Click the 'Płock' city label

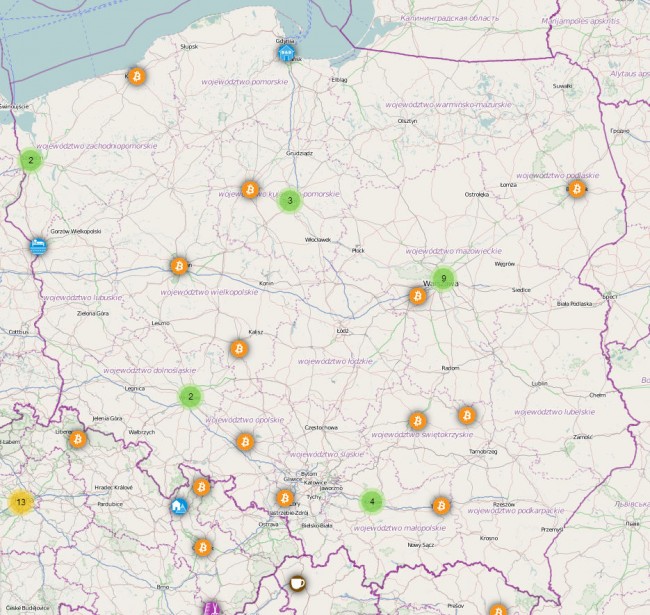(x=358, y=251)
